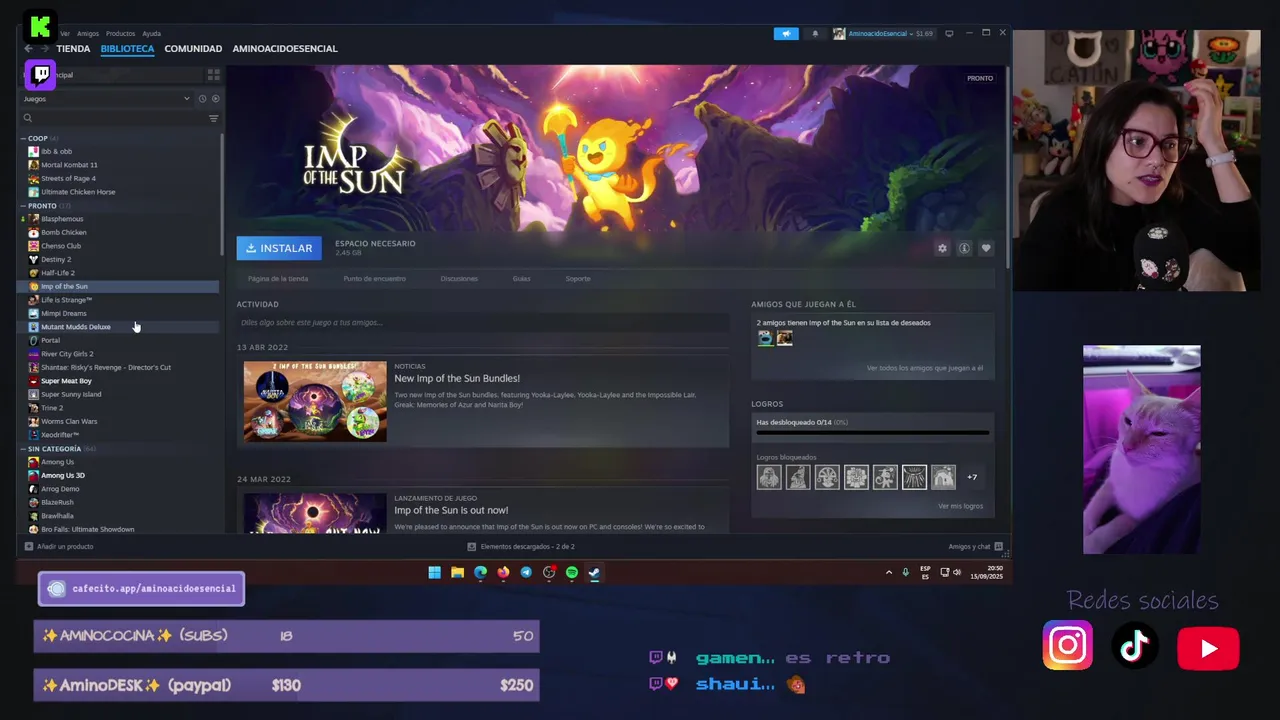Open game settings gear for Imp of the Sun
1280x720 pixels.
click(942, 248)
